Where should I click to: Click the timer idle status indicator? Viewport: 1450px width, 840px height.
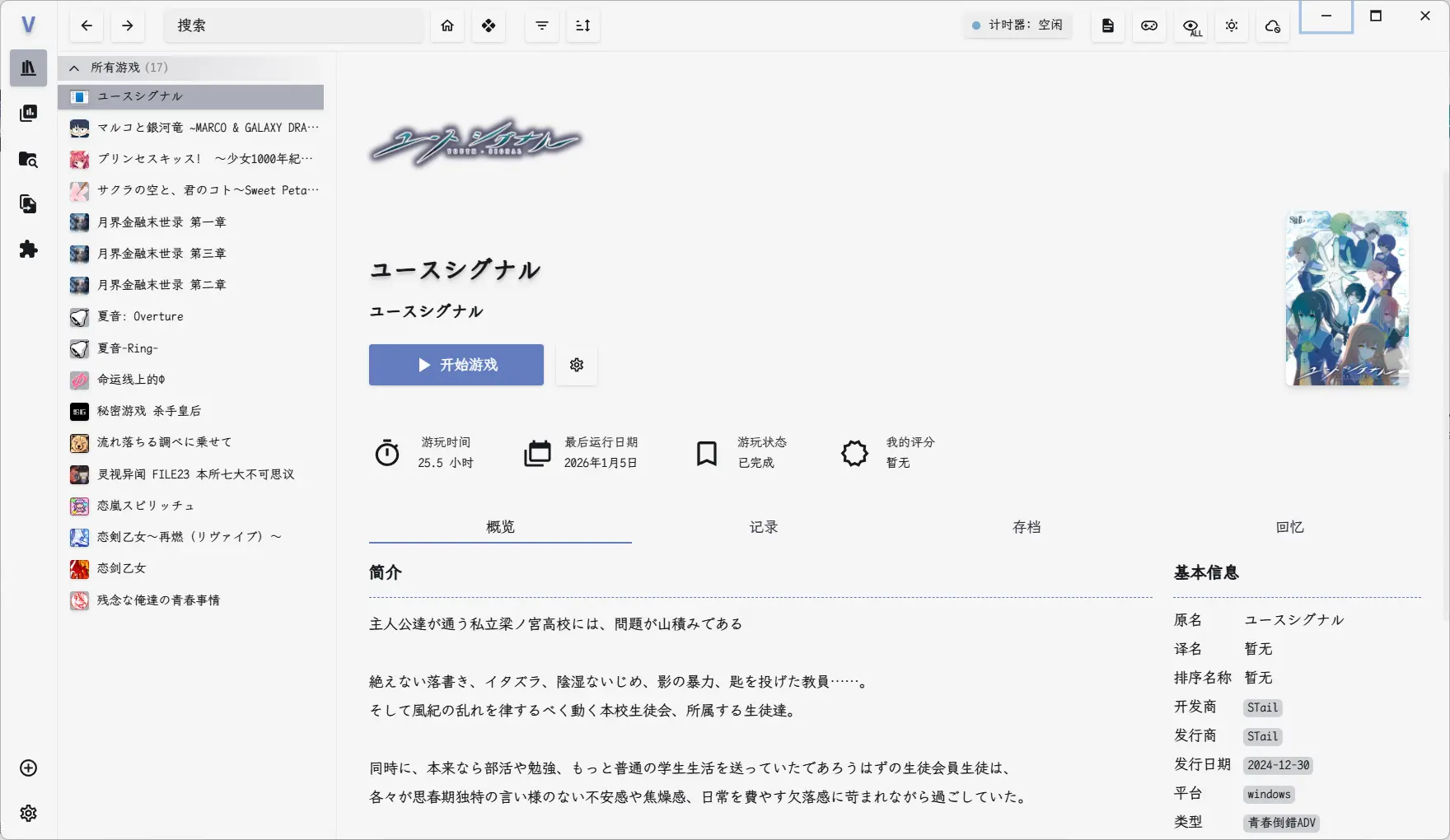click(1017, 26)
